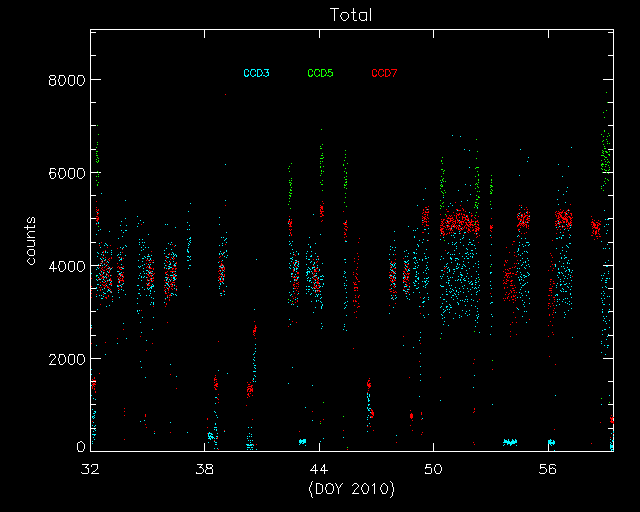This screenshot has width=640, height=512.
Task: Click the 'counts' y-axis label
Action: [x=31, y=241]
